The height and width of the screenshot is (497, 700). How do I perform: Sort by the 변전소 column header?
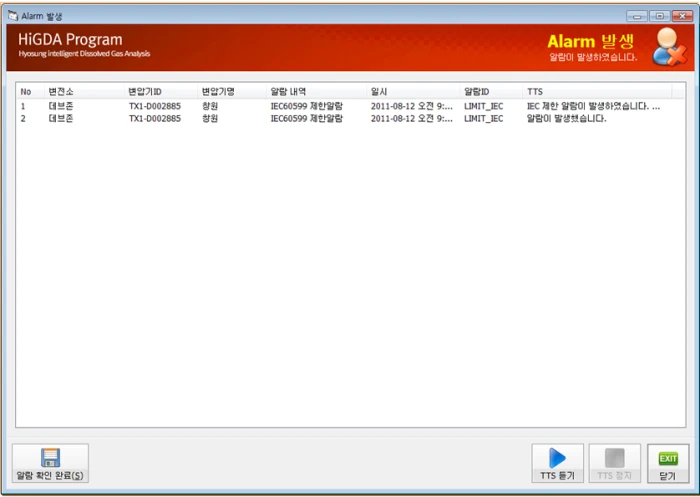[x=84, y=92]
